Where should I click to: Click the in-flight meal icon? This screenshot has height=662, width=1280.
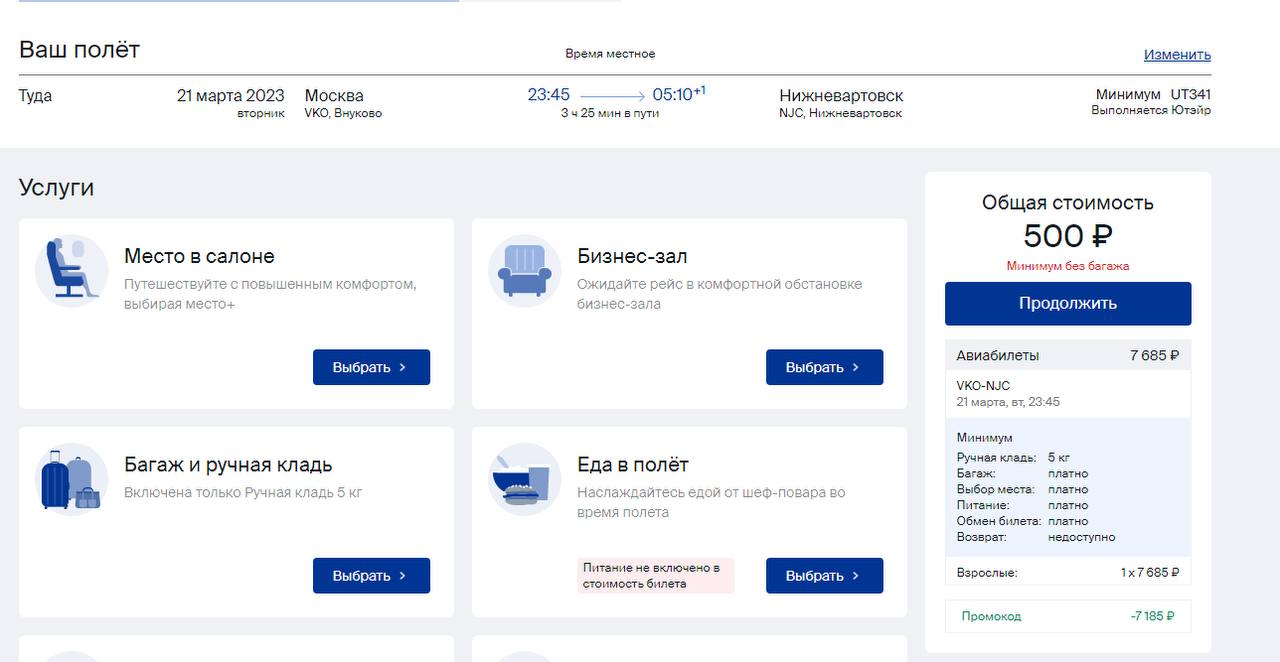(524, 479)
